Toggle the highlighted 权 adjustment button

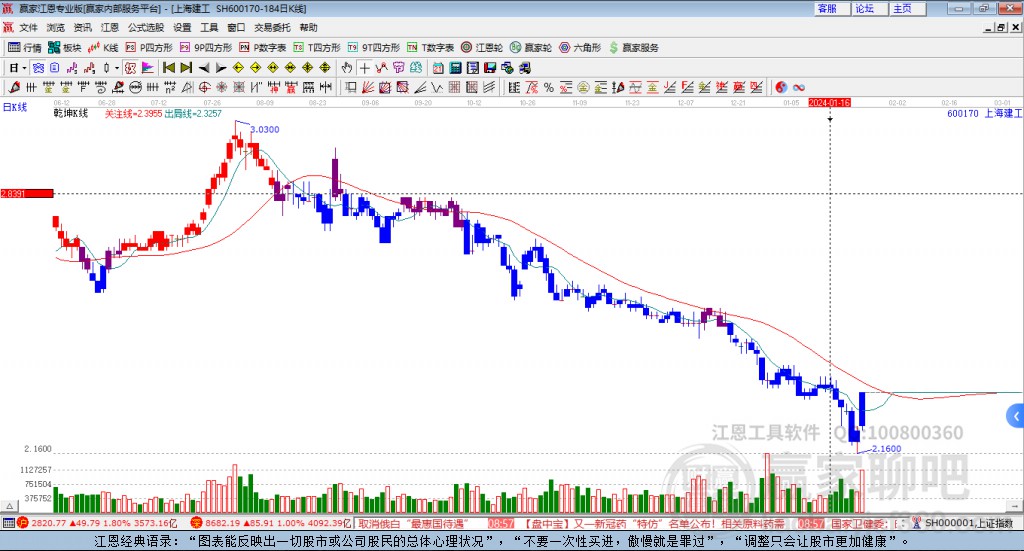point(131,68)
